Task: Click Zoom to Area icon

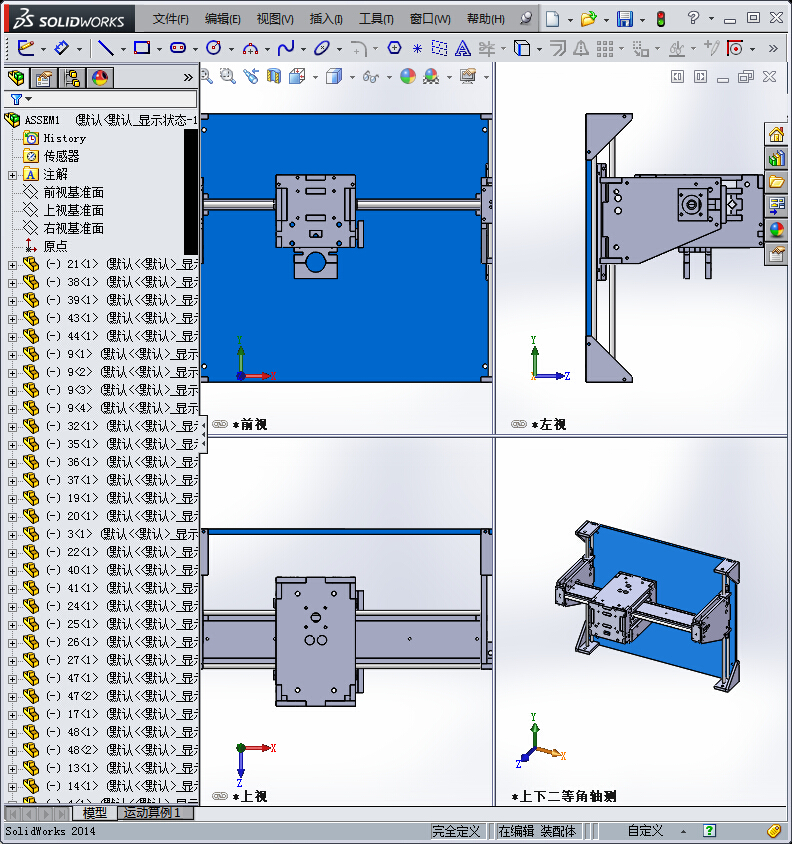Action: 228,76
